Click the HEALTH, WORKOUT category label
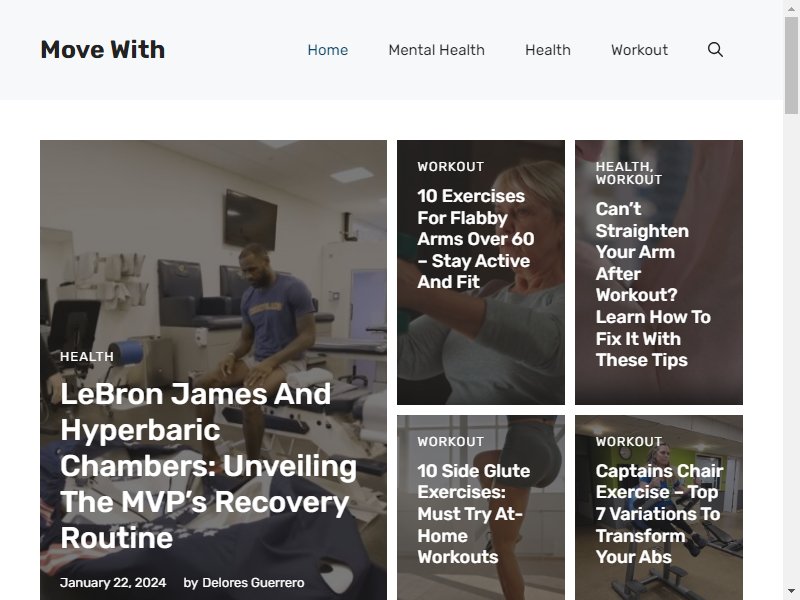Viewport: 800px width, 600px height. coord(629,173)
